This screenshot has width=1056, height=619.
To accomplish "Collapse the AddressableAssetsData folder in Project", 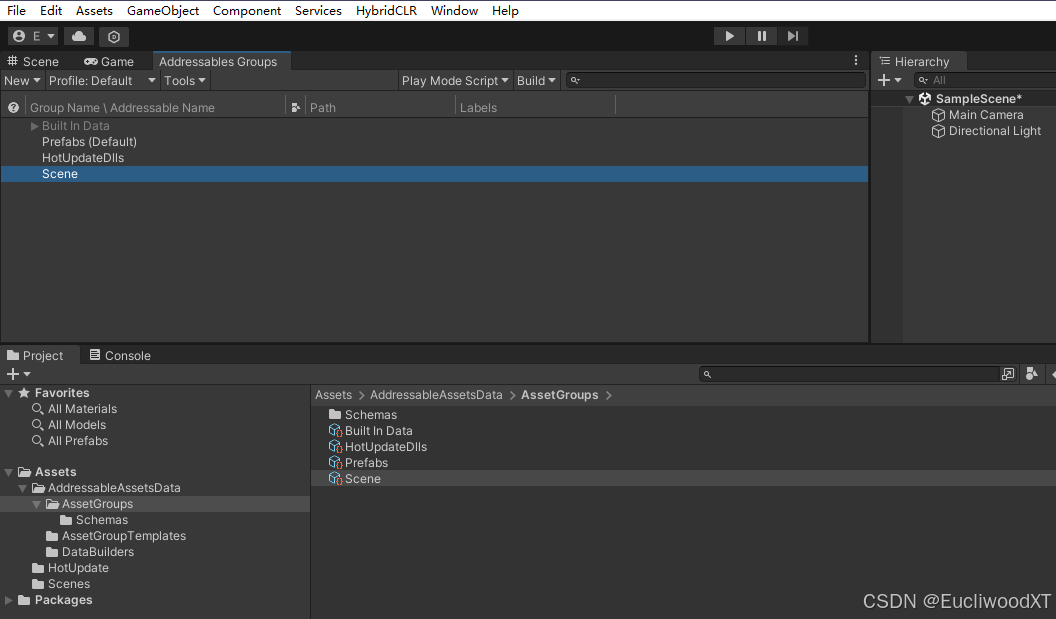I will (x=22, y=487).
